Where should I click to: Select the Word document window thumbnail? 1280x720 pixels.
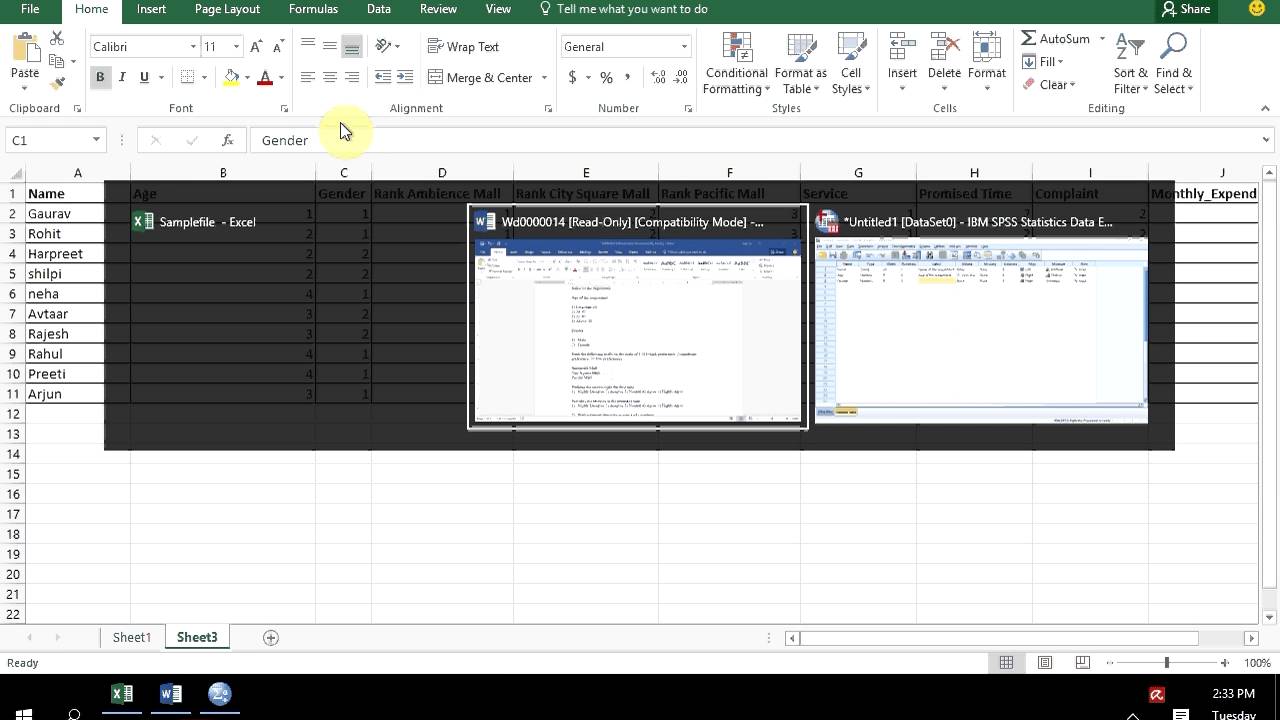638,318
